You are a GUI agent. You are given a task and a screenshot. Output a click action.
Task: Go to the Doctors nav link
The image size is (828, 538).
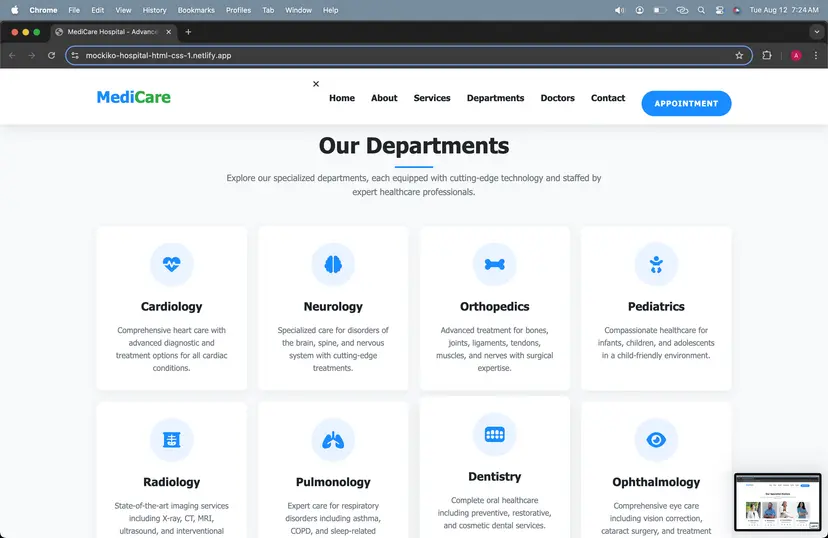pos(557,98)
